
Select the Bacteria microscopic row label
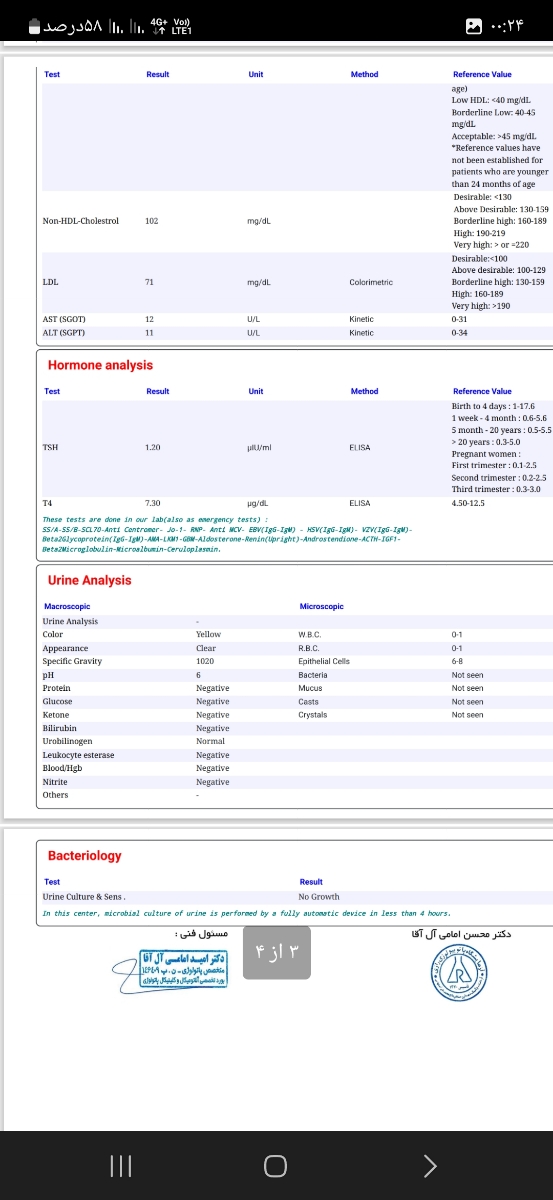pyautogui.click(x=313, y=674)
